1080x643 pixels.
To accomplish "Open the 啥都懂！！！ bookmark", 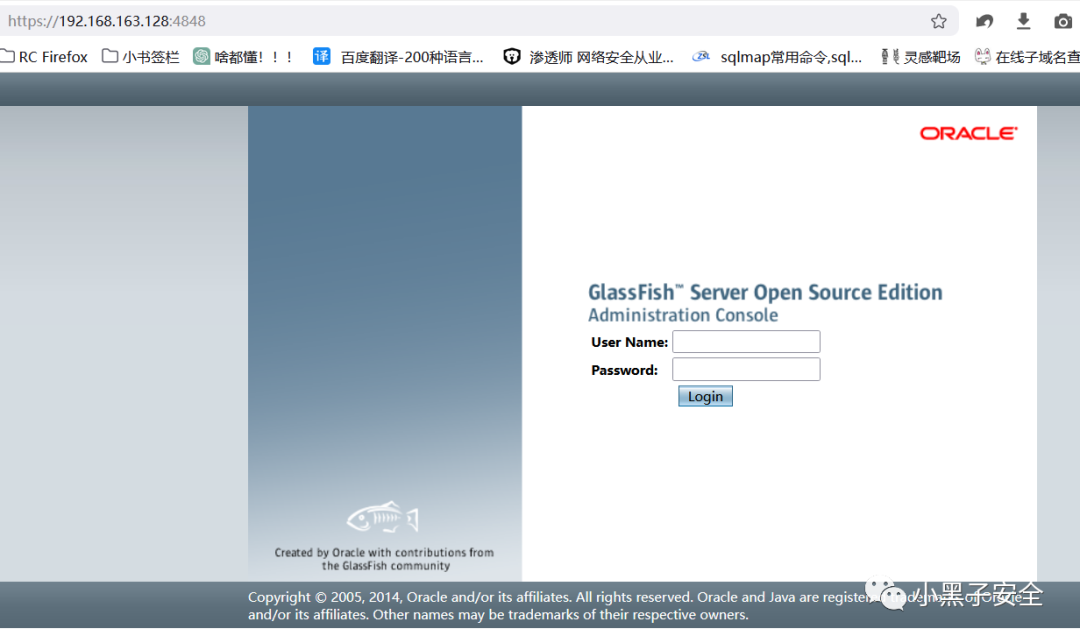I will tap(243, 56).
